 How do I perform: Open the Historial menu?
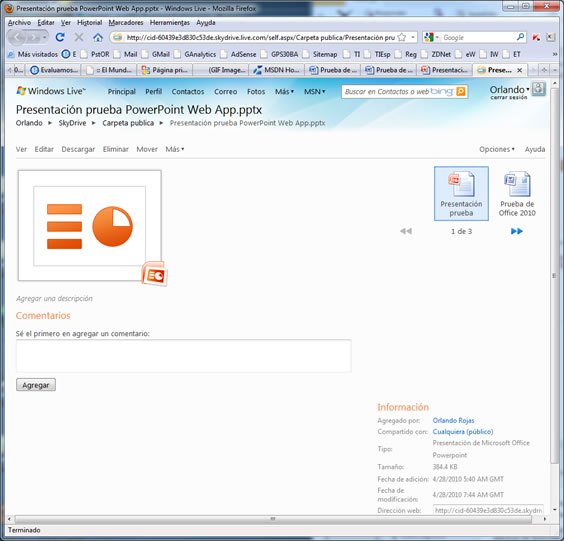(90, 22)
